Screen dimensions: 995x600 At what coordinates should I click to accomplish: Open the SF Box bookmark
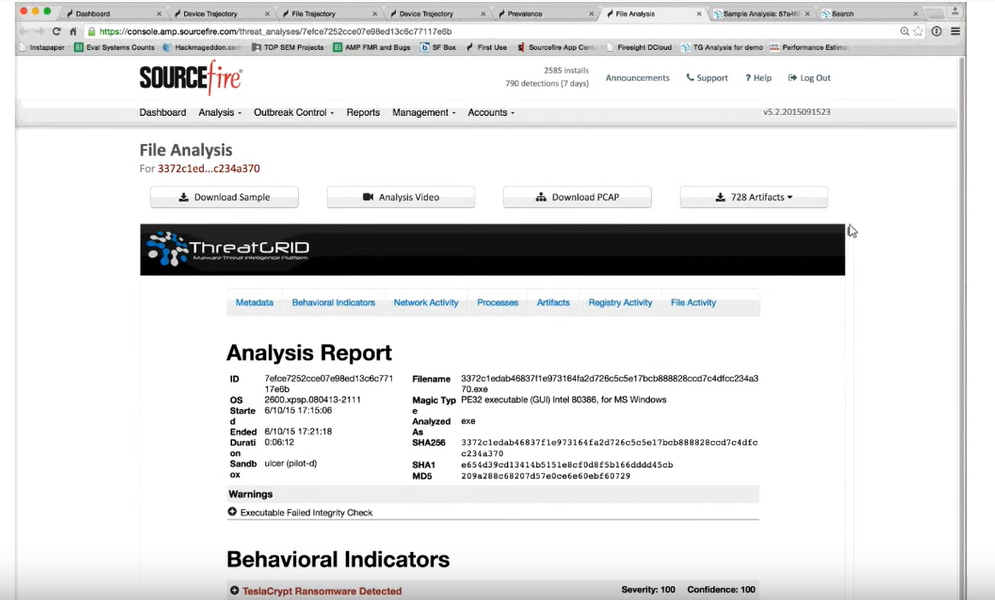click(438, 48)
